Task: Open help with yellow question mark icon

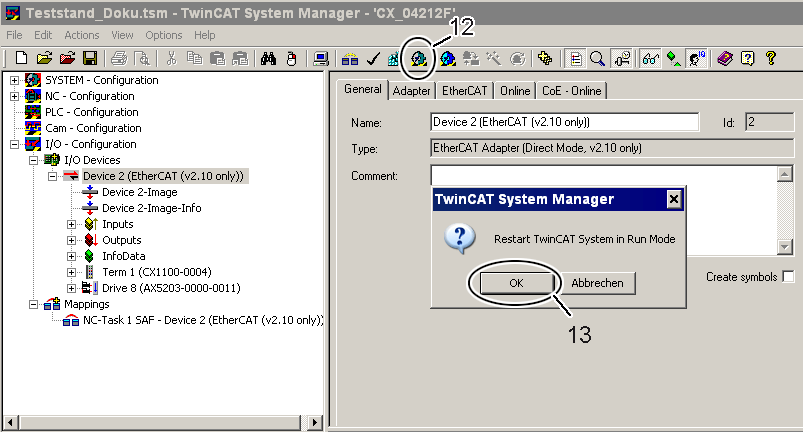Action: tap(770, 58)
